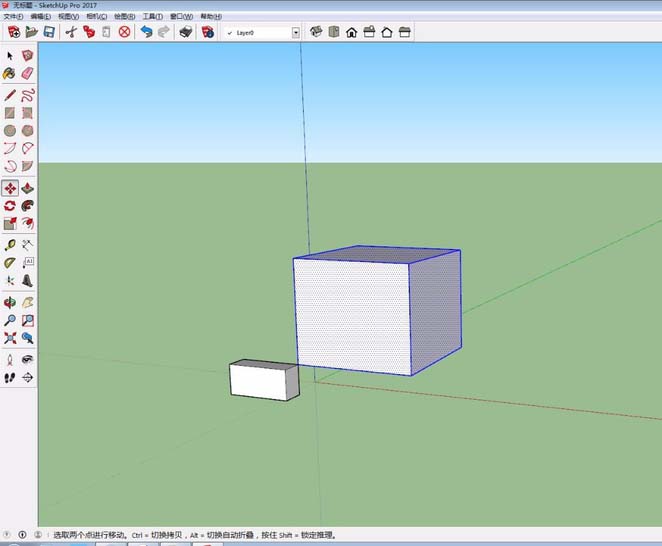Undo the last action
The height and width of the screenshot is (546, 662).
[x=146, y=32]
